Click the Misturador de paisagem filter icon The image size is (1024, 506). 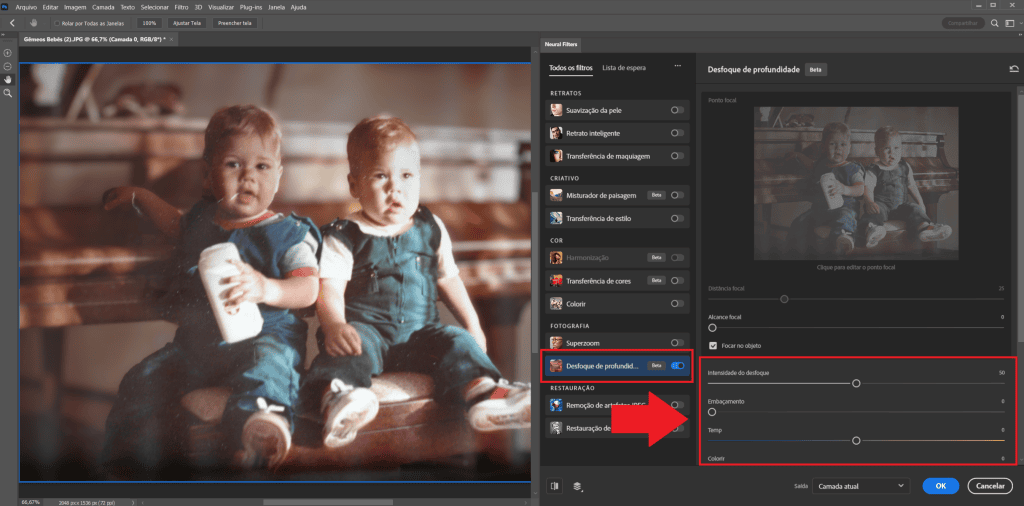pyautogui.click(x=556, y=195)
